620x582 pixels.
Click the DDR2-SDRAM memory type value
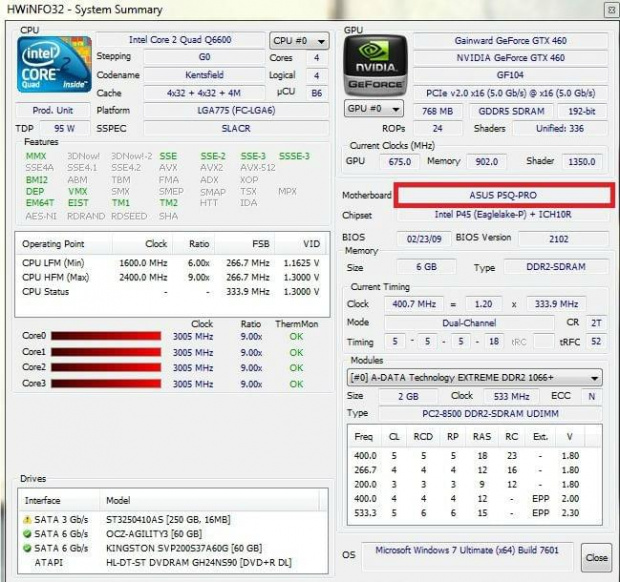coord(556,267)
